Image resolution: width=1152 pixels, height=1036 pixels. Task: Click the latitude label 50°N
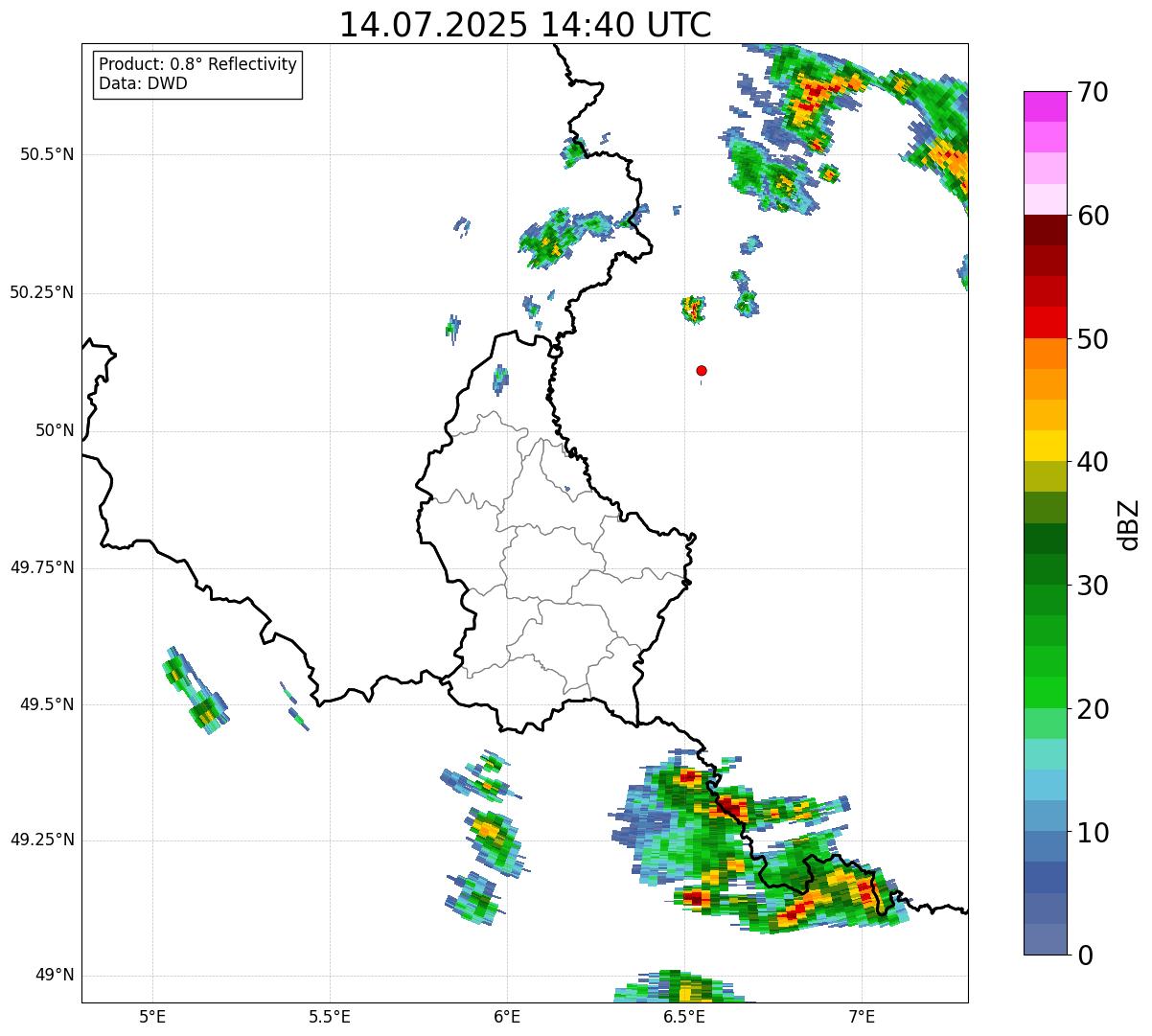pos(55,430)
